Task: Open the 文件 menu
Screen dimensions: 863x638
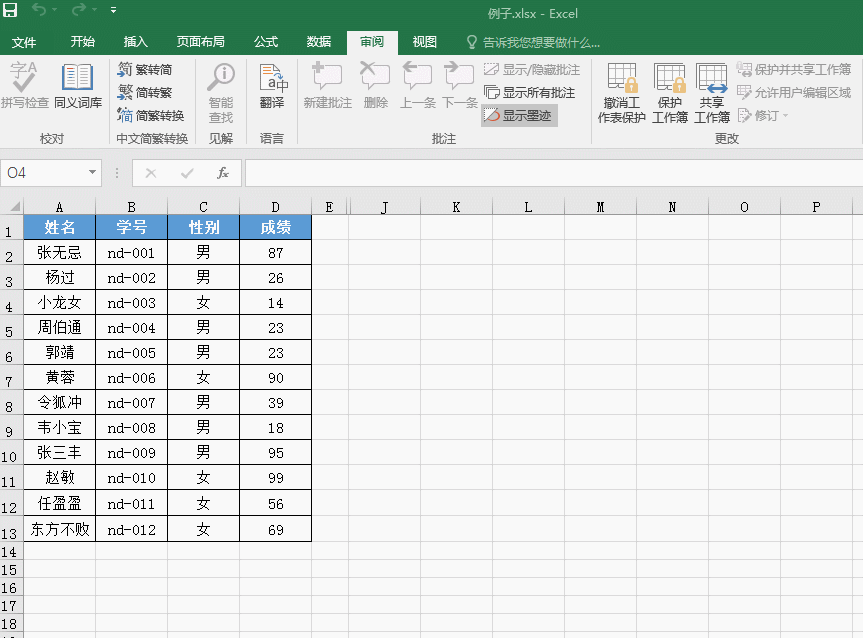Action: [x=24, y=42]
